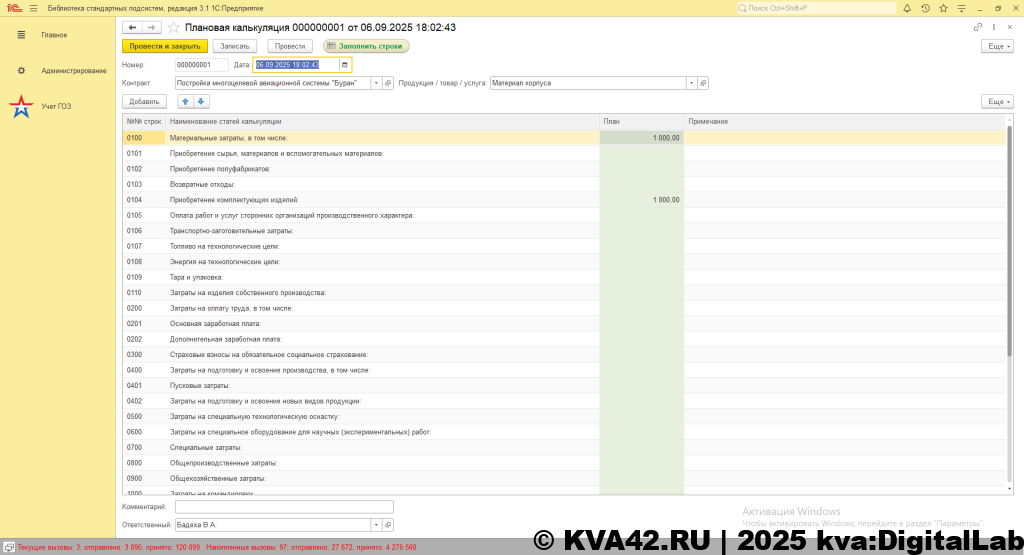The image size is (1024, 555).
Task: Add document to favorites with star icon
Action: click(x=174, y=27)
